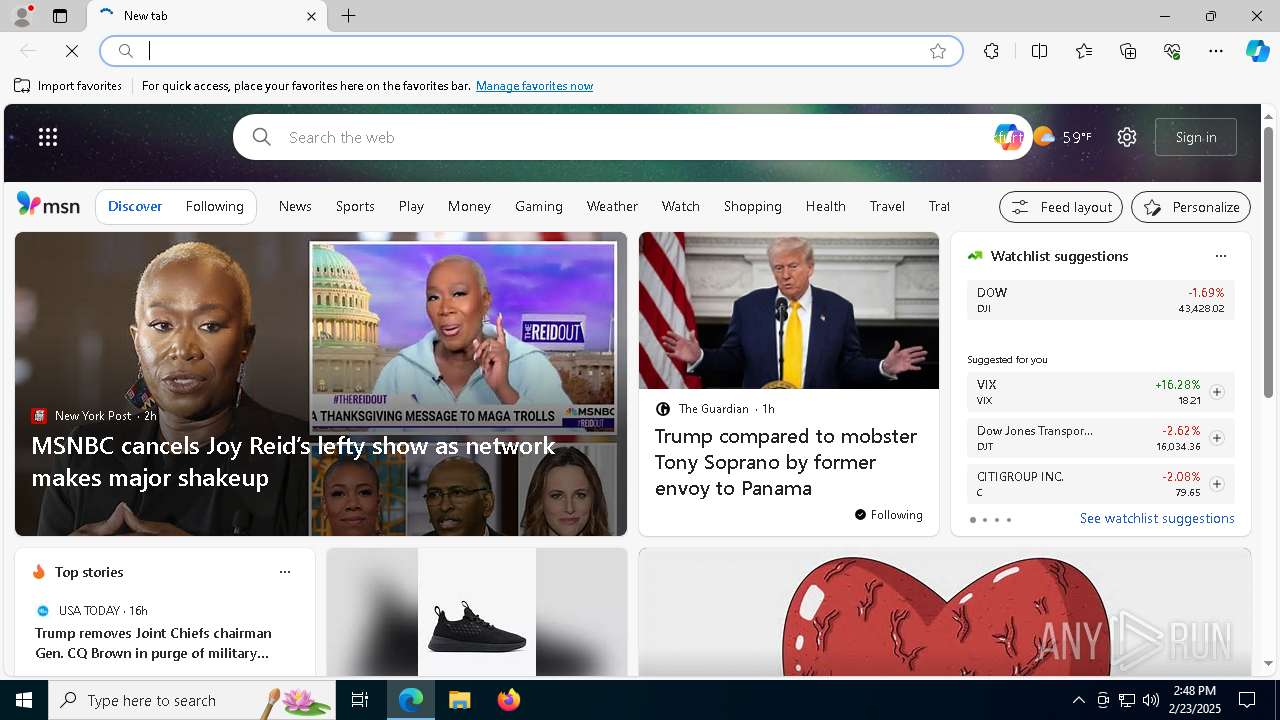Viewport: 1280px width, 720px height.
Task: Open Split screen view
Action: [1039, 51]
